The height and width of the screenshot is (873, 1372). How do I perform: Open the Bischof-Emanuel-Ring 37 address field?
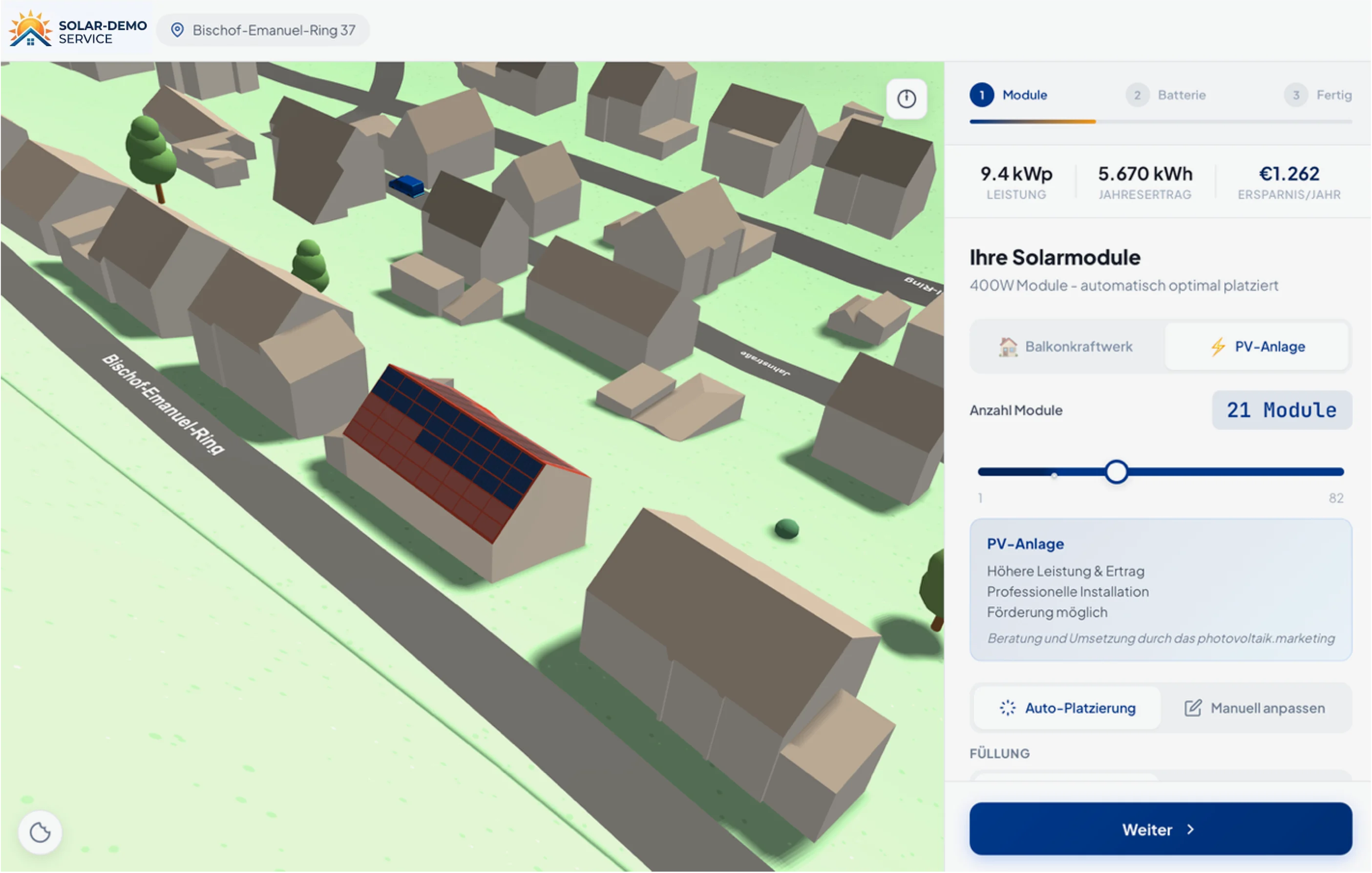pos(263,30)
